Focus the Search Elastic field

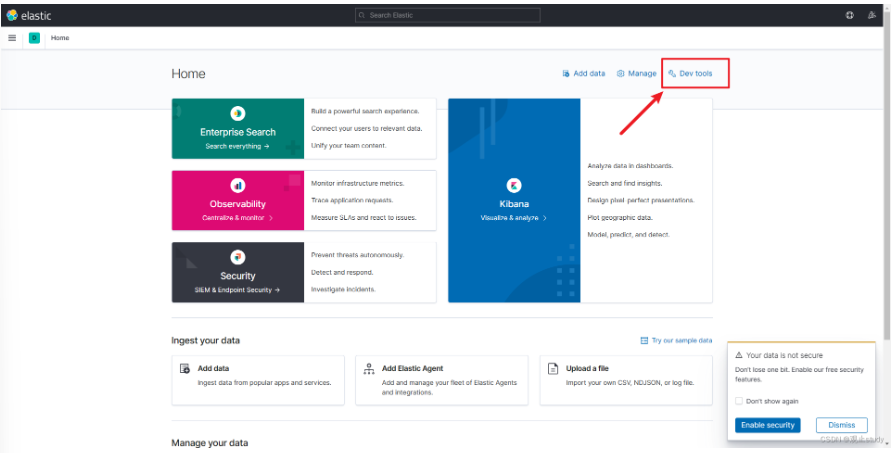point(448,15)
